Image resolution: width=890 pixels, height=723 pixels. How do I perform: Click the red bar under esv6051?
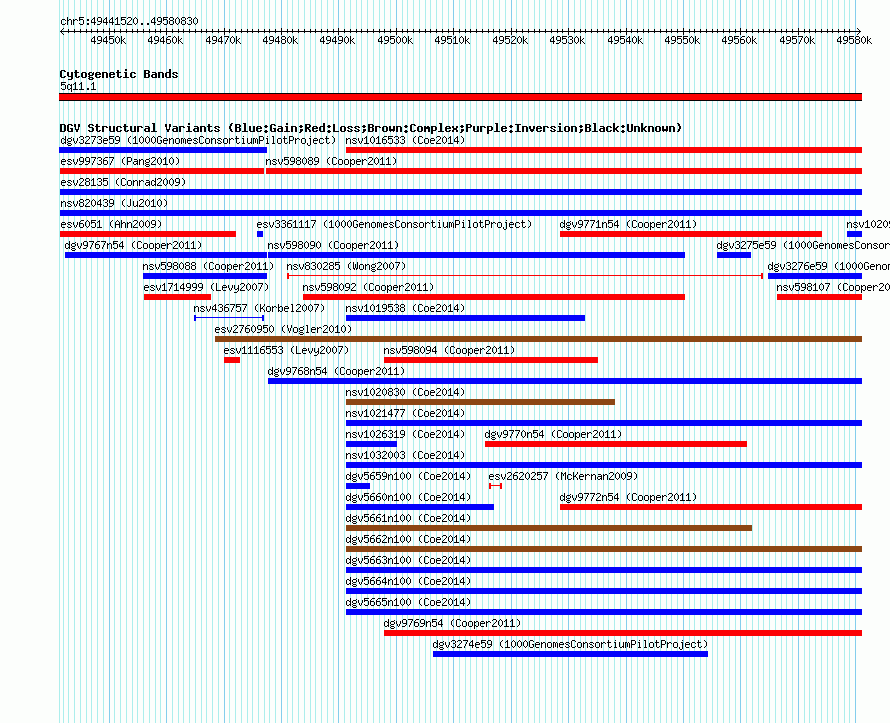[x=148, y=234]
